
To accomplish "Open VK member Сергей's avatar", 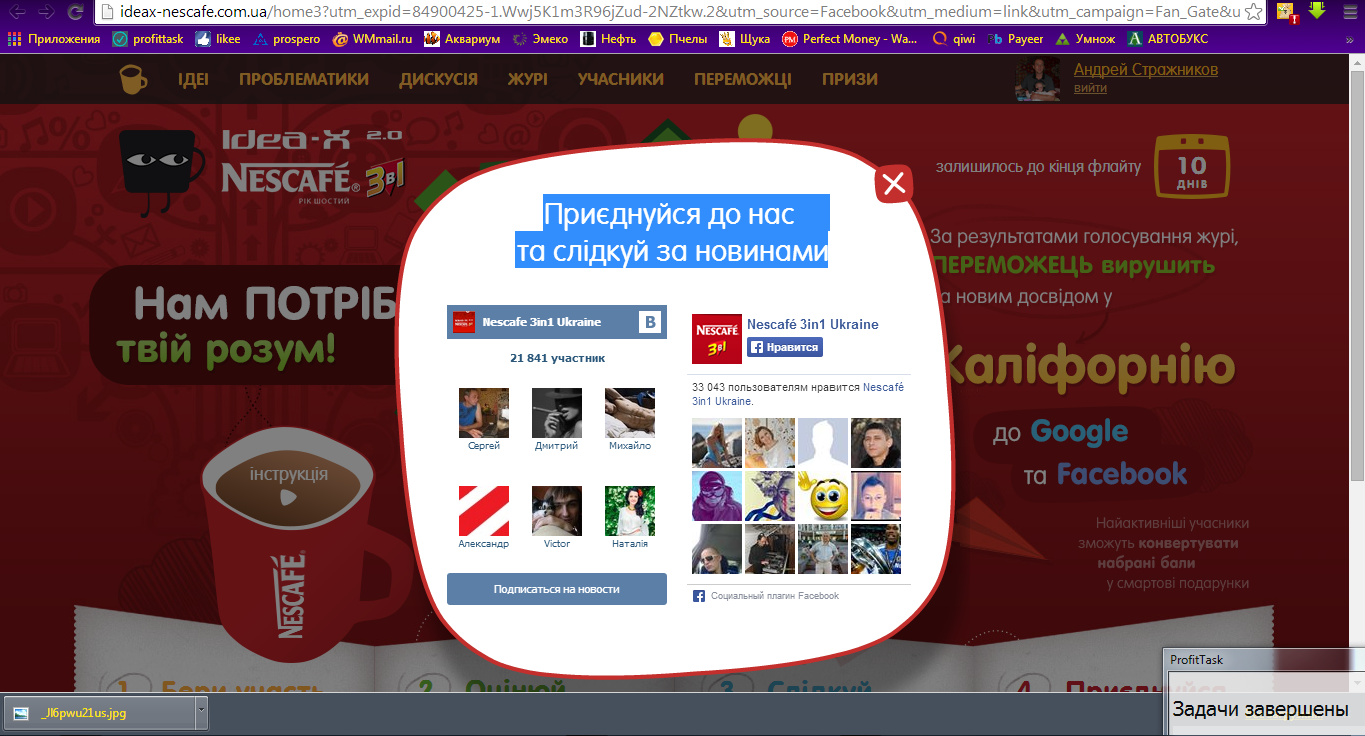I will coord(484,413).
